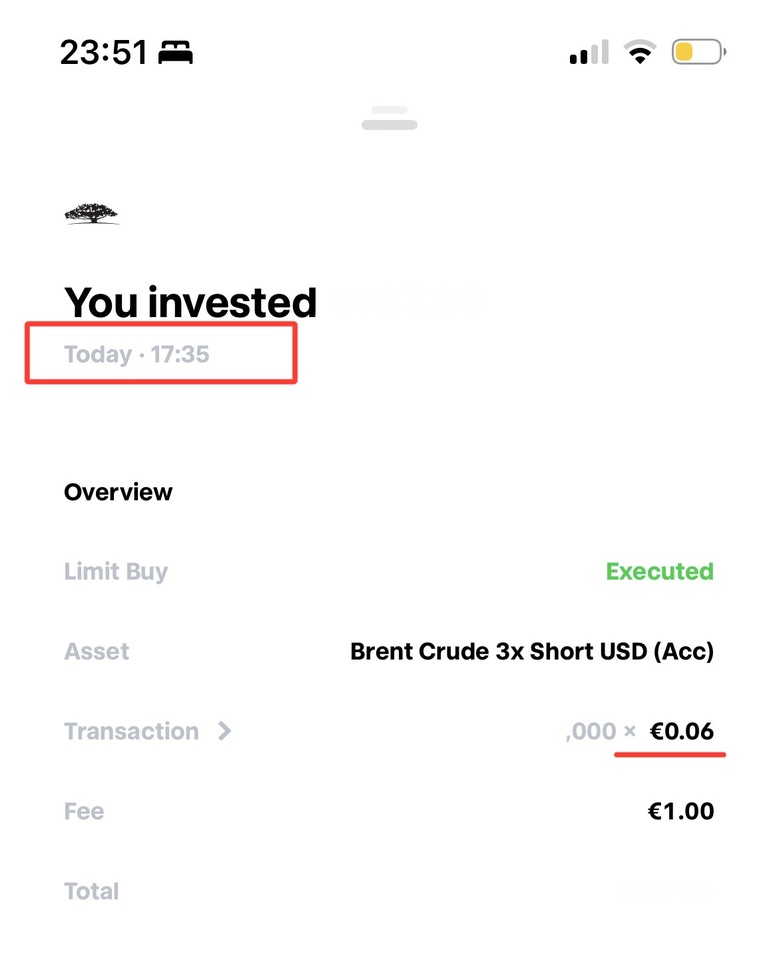
Task: Tap the cellular signal bars icon
Action: (588, 52)
